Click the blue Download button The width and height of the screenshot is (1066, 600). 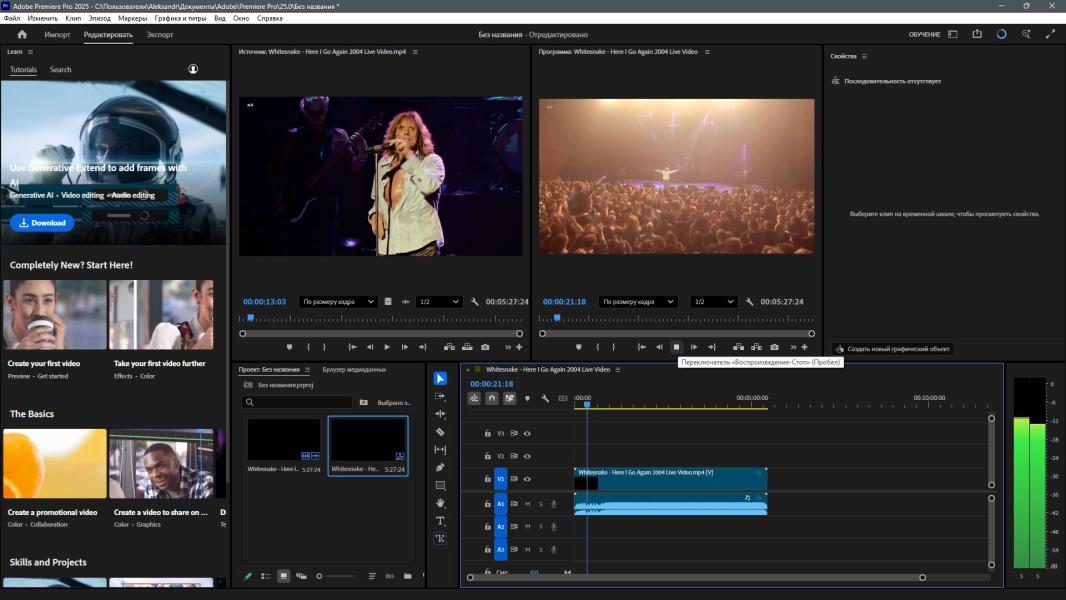click(42, 223)
